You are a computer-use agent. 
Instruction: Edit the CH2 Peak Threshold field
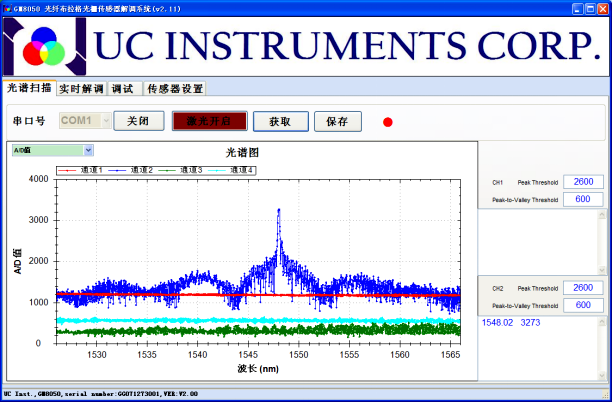pyautogui.click(x=583, y=288)
